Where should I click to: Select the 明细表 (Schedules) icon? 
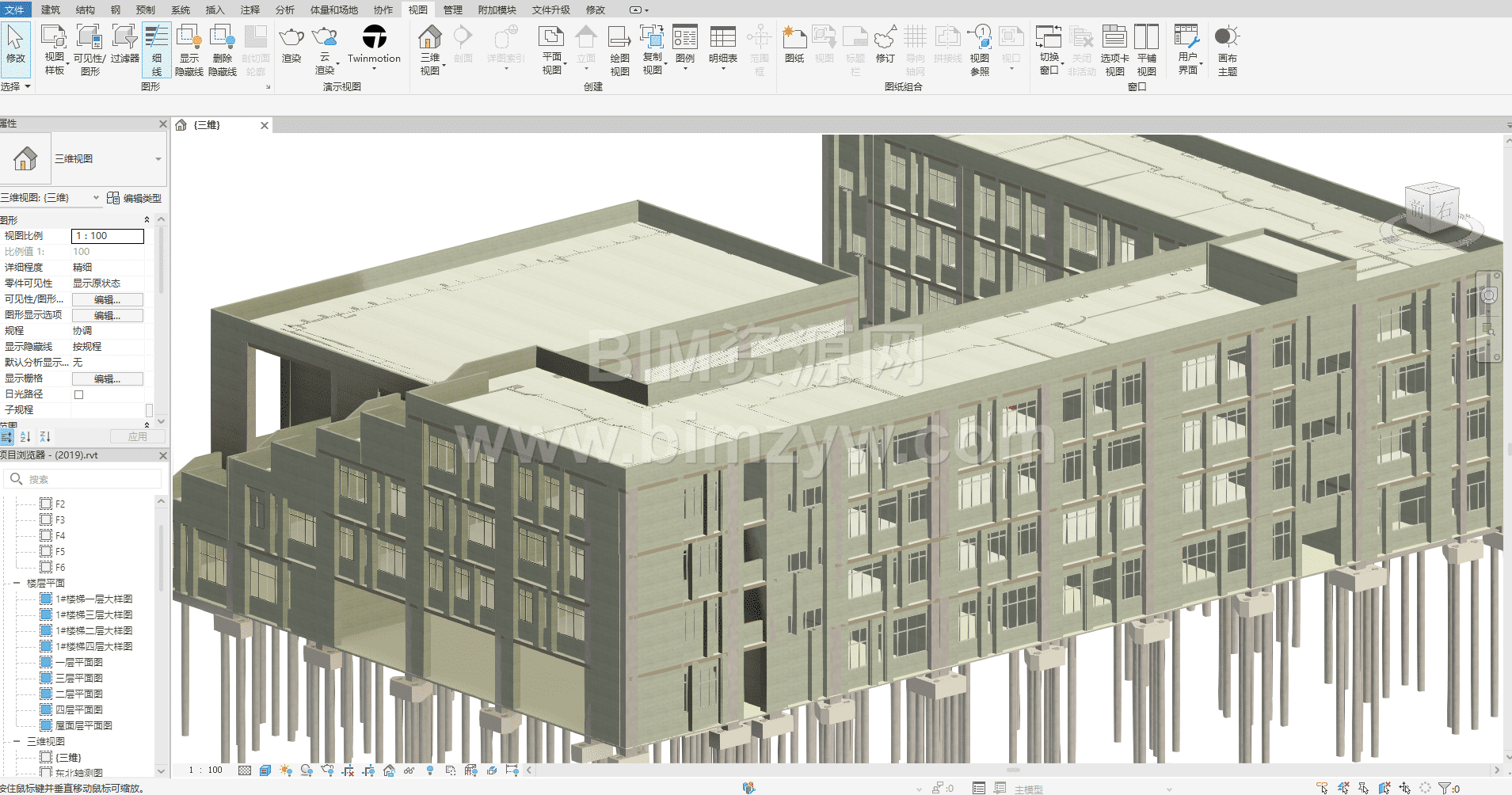[722, 38]
